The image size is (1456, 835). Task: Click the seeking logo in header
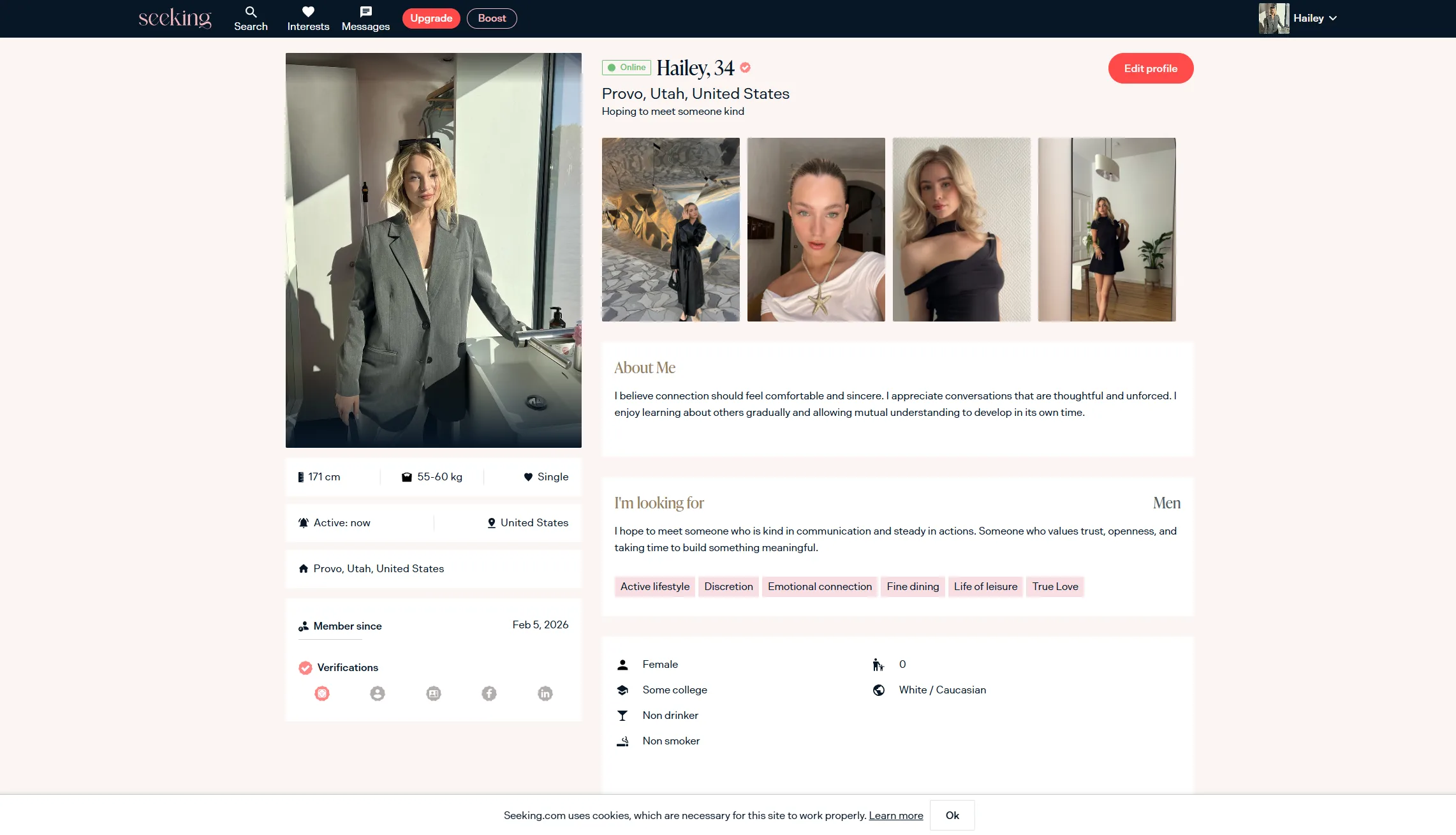[x=175, y=18]
